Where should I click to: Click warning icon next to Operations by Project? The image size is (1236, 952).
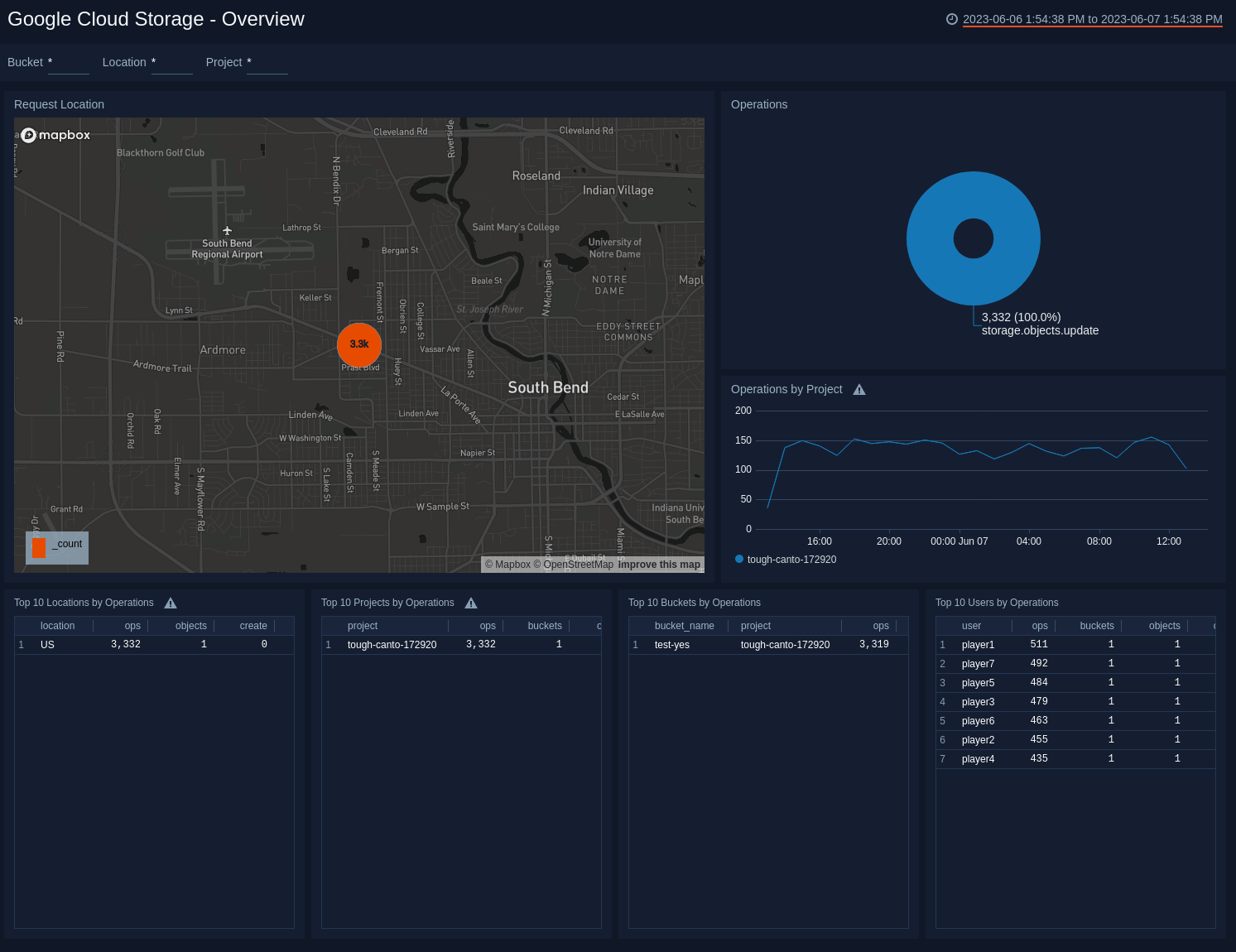pos(859,390)
